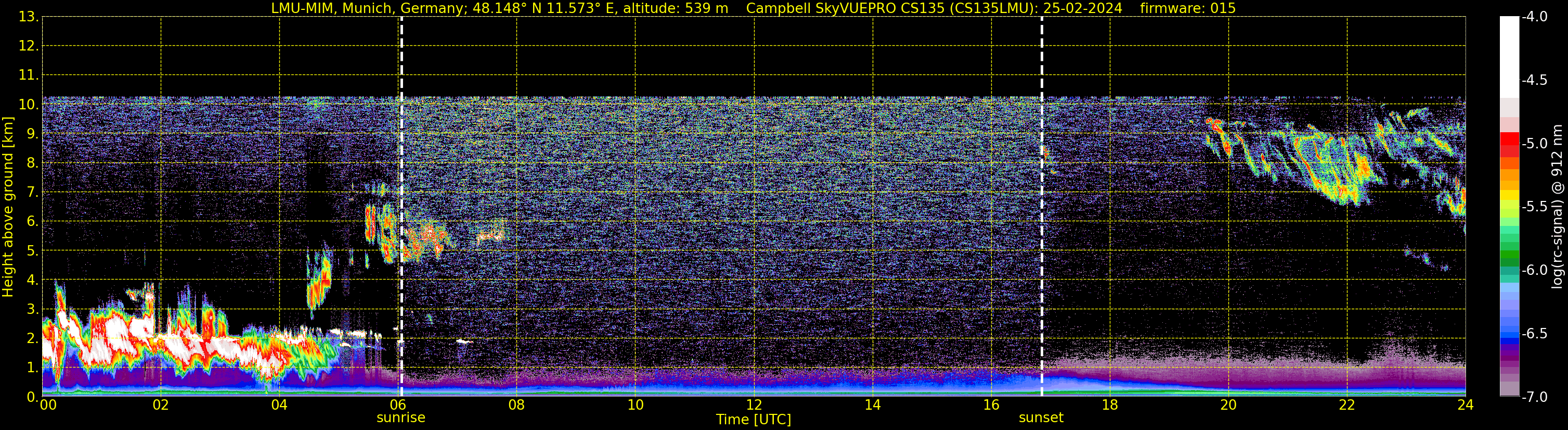Click the x-axis tick label '06'
This screenshot has width=1568, height=430.
(398, 405)
